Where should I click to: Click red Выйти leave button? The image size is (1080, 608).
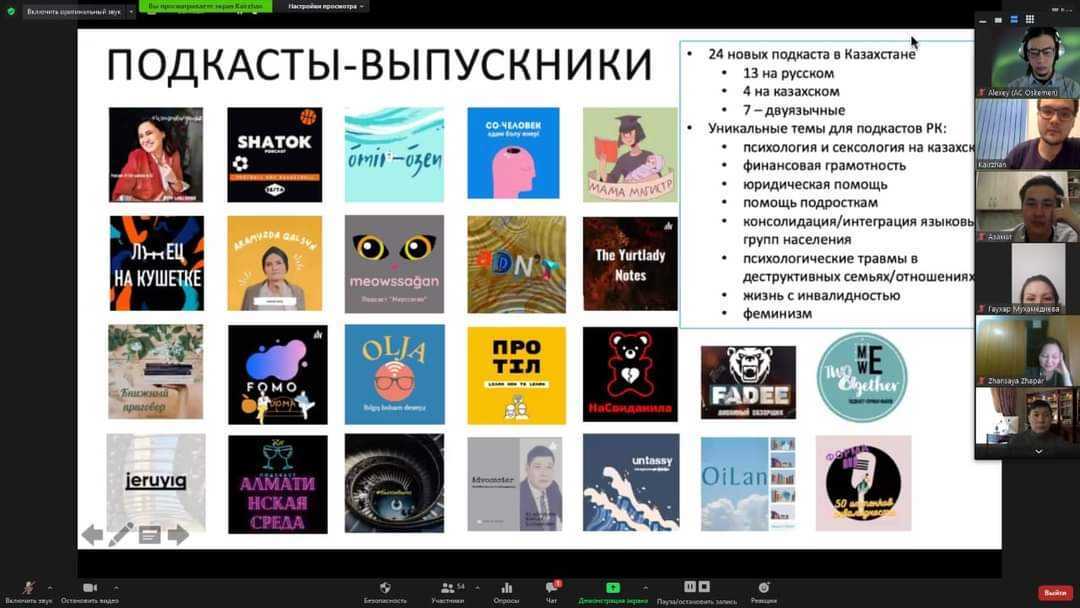pos(1055,592)
